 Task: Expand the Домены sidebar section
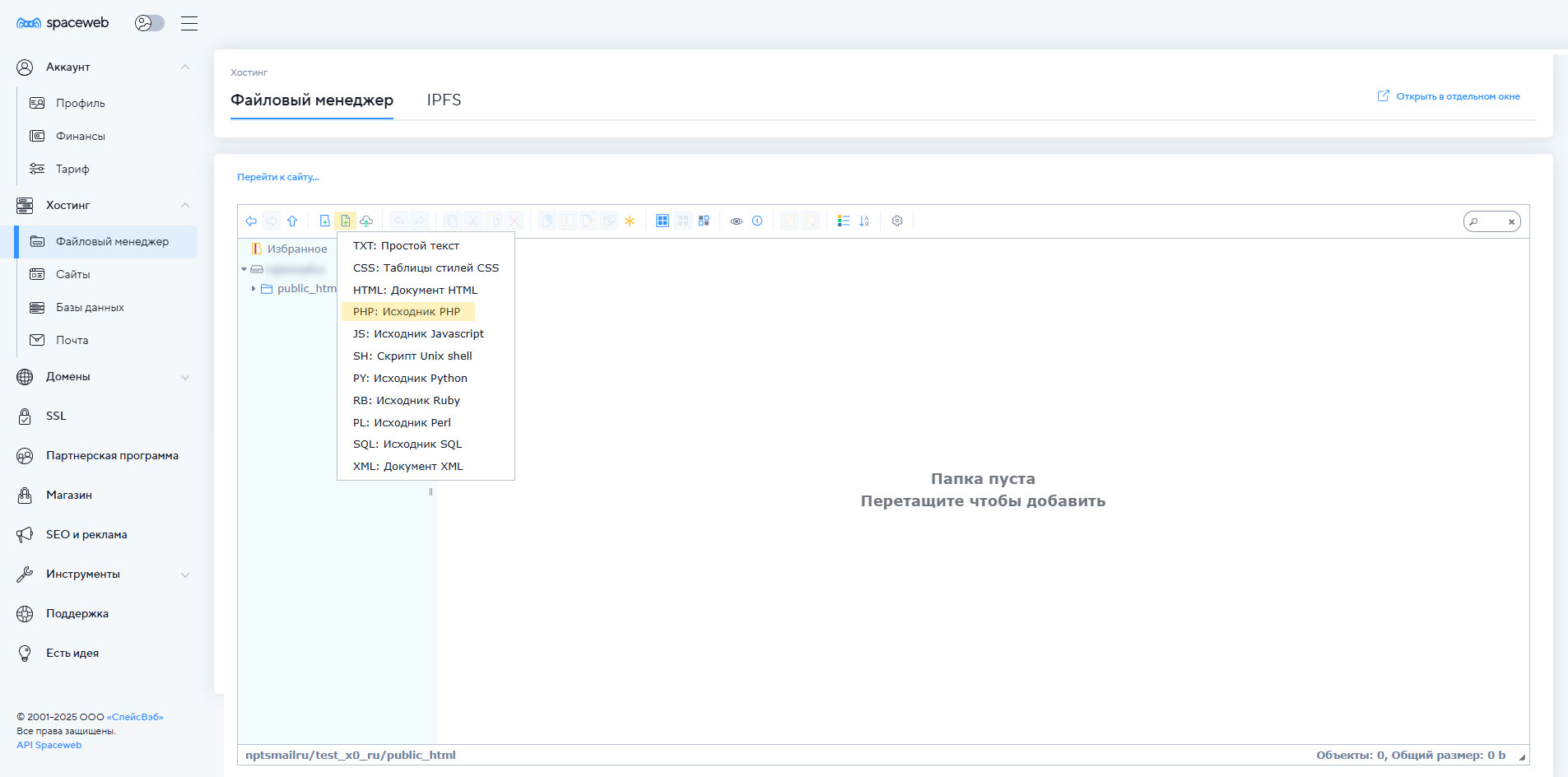(184, 377)
